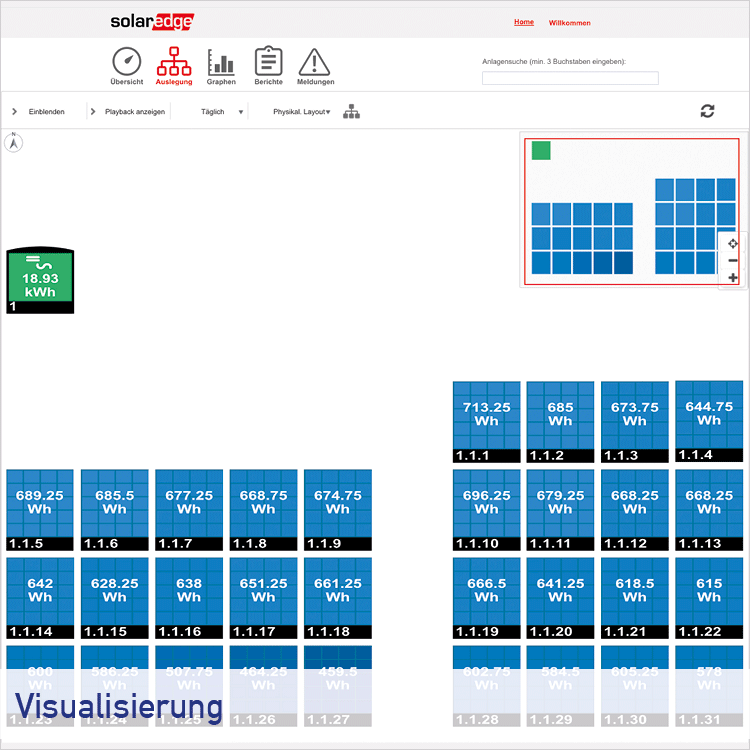
Task: Open the Meldungen alerts icon
Action: point(315,62)
